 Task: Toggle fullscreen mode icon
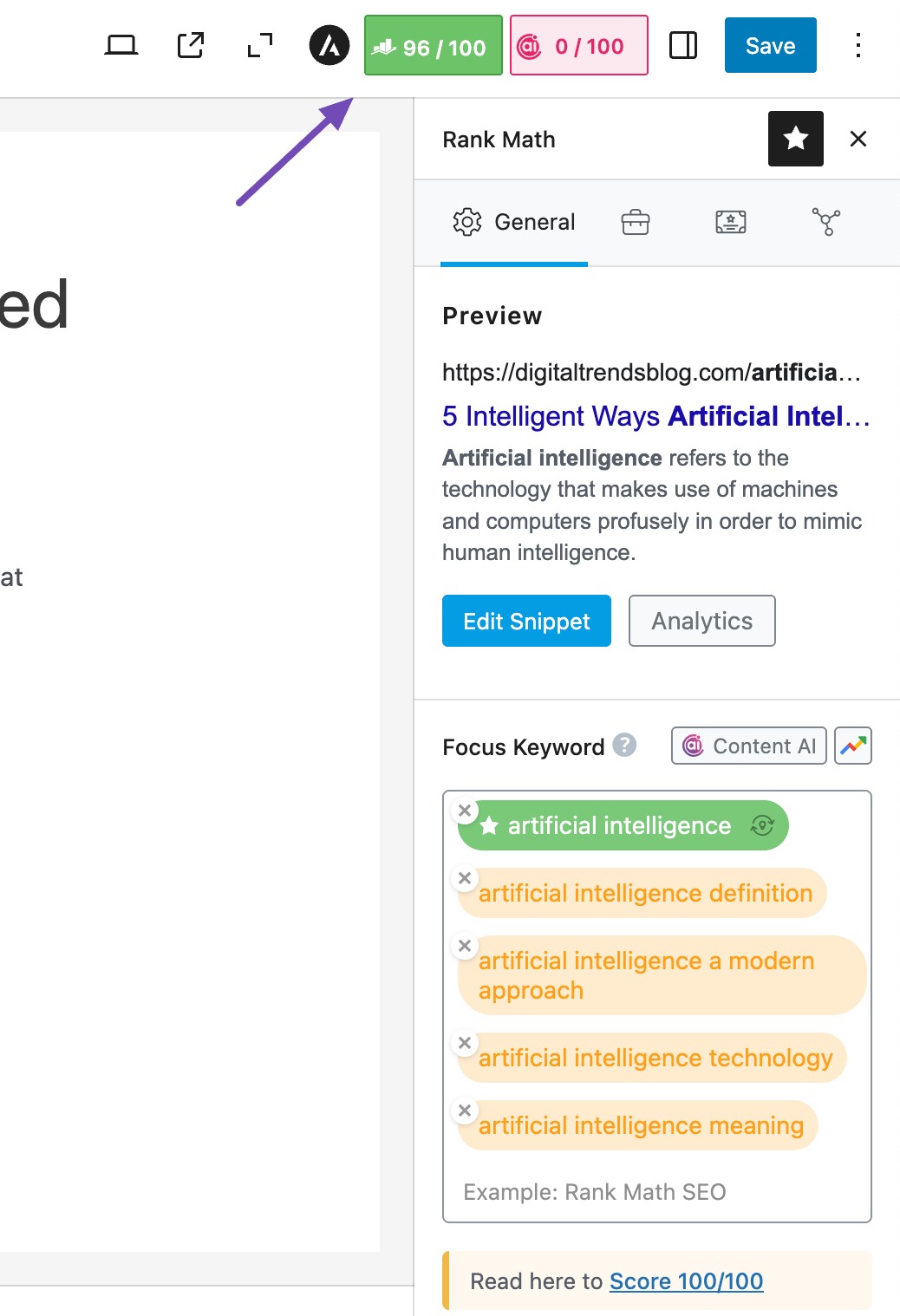[x=259, y=45]
